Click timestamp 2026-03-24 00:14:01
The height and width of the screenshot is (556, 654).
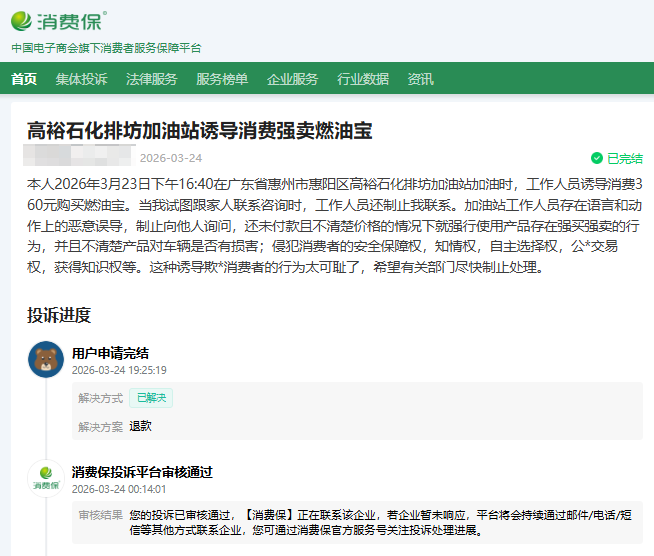pos(119,489)
